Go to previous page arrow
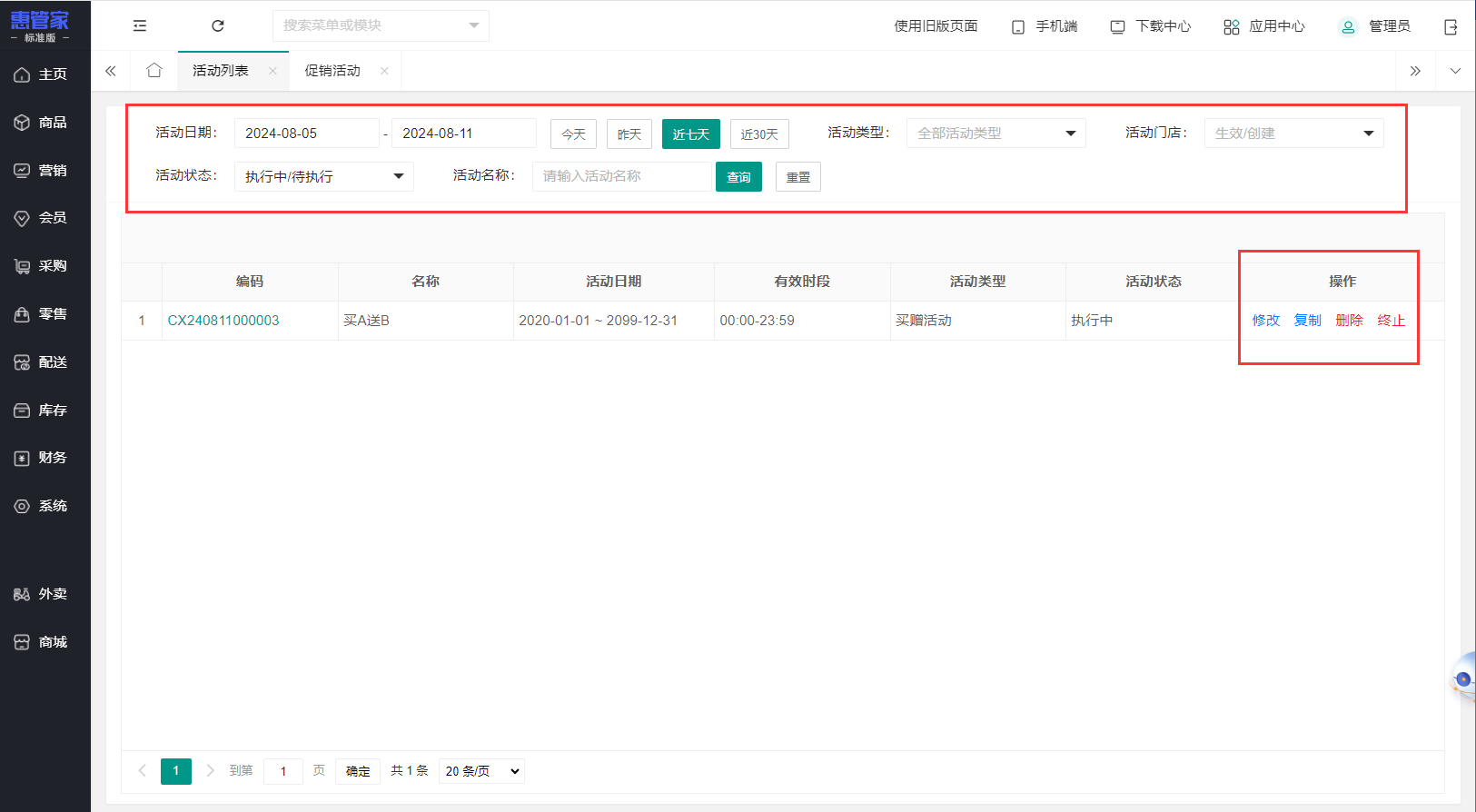The width and height of the screenshot is (1476, 812). point(143,771)
